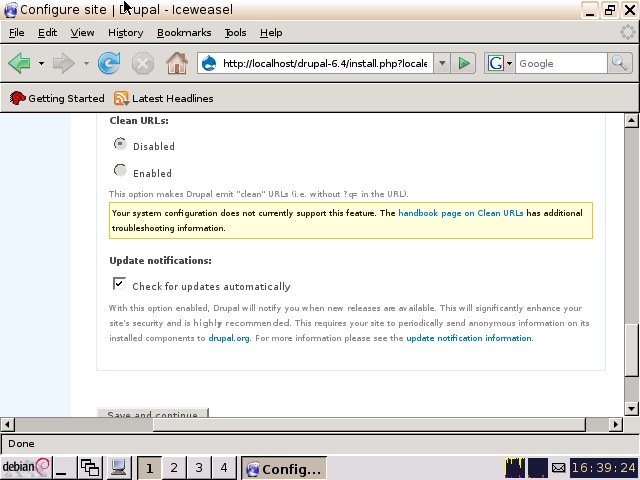Select the Disabled clean URLs radio
This screenshot has height=480, width=640.
[x=120, y=144]
